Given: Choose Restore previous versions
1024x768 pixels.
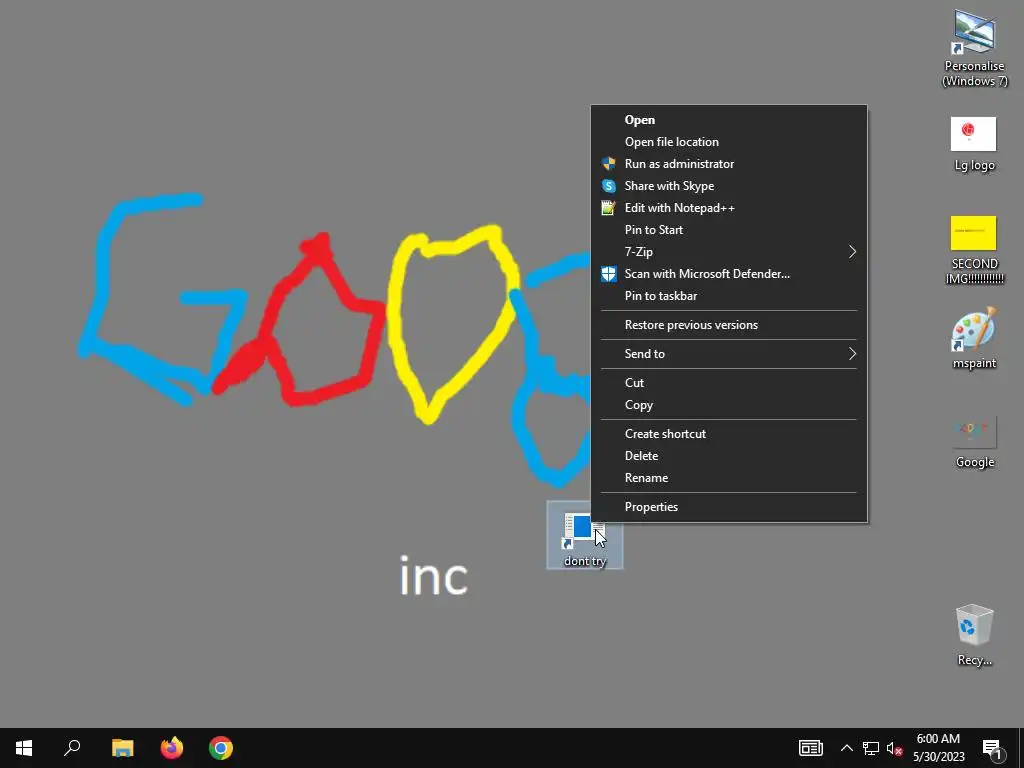Looking at the screenshot, I should [729, 325].
